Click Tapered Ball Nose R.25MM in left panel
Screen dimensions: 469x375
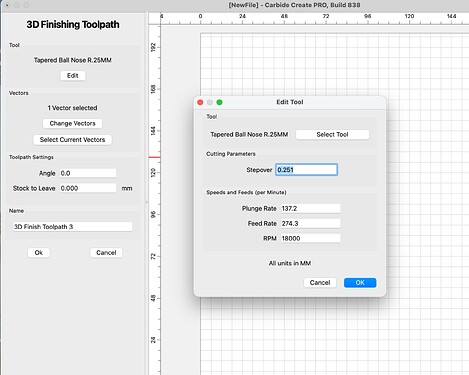coord(73,60)
